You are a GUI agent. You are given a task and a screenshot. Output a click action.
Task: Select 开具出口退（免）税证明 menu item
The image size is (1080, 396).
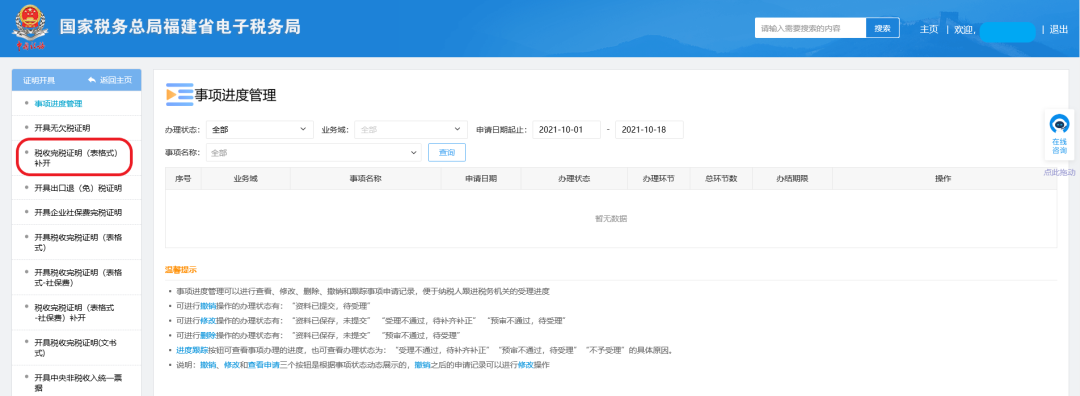tap(78, 187)
